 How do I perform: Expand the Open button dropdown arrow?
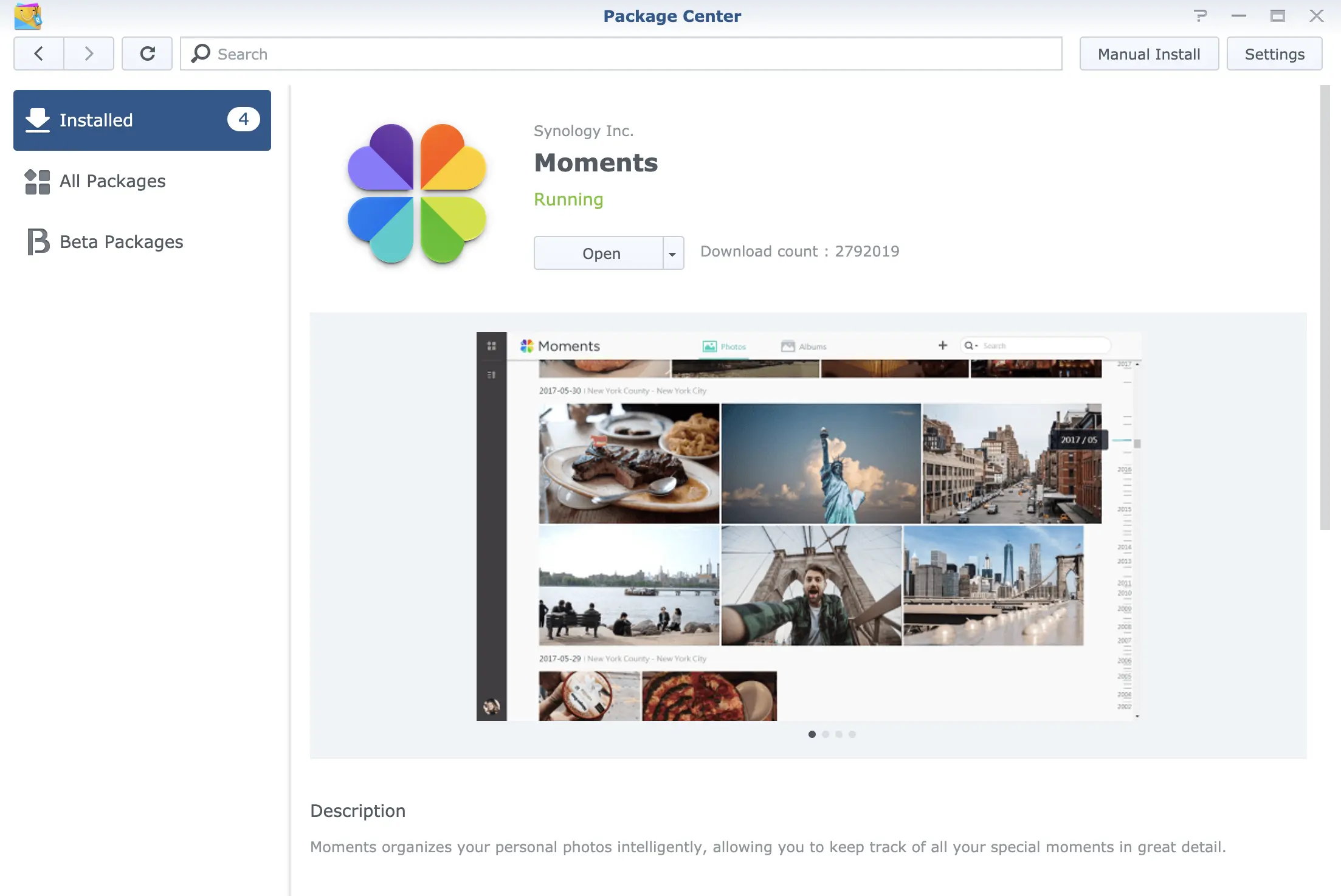click(673, 253)
